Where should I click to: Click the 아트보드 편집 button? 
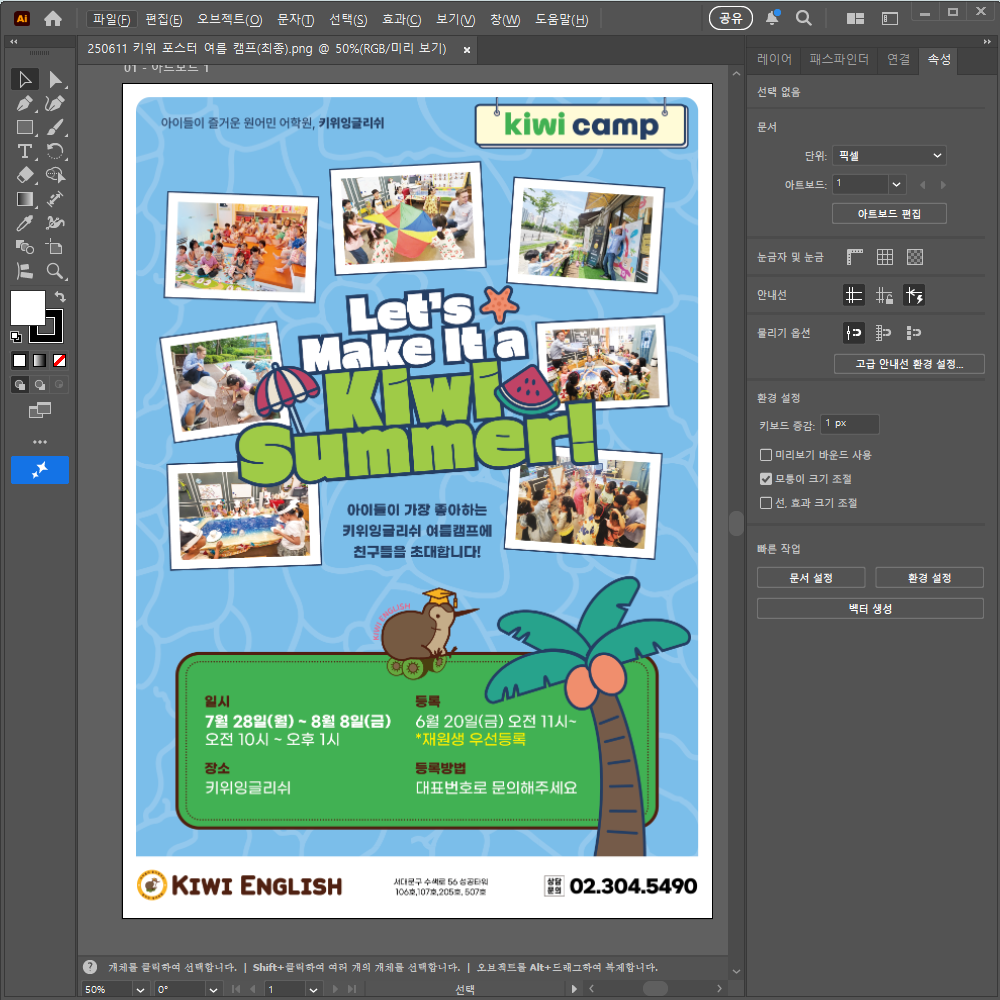(x=889, y=214)
